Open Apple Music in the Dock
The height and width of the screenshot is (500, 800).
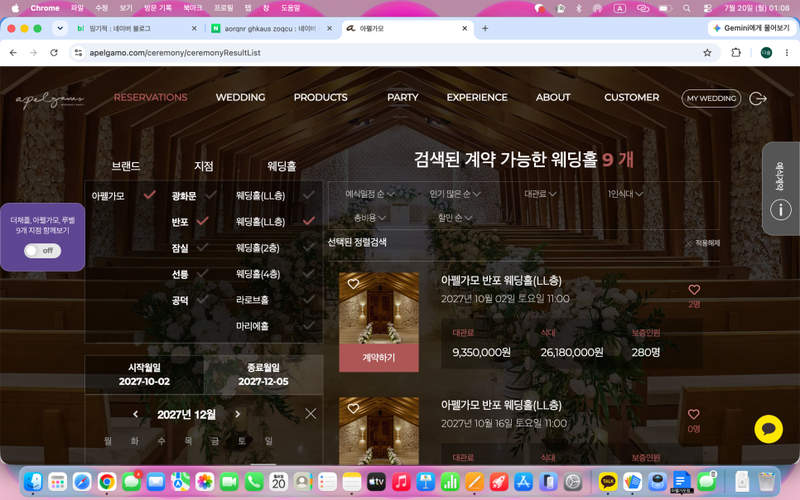(x=401, y=481)
